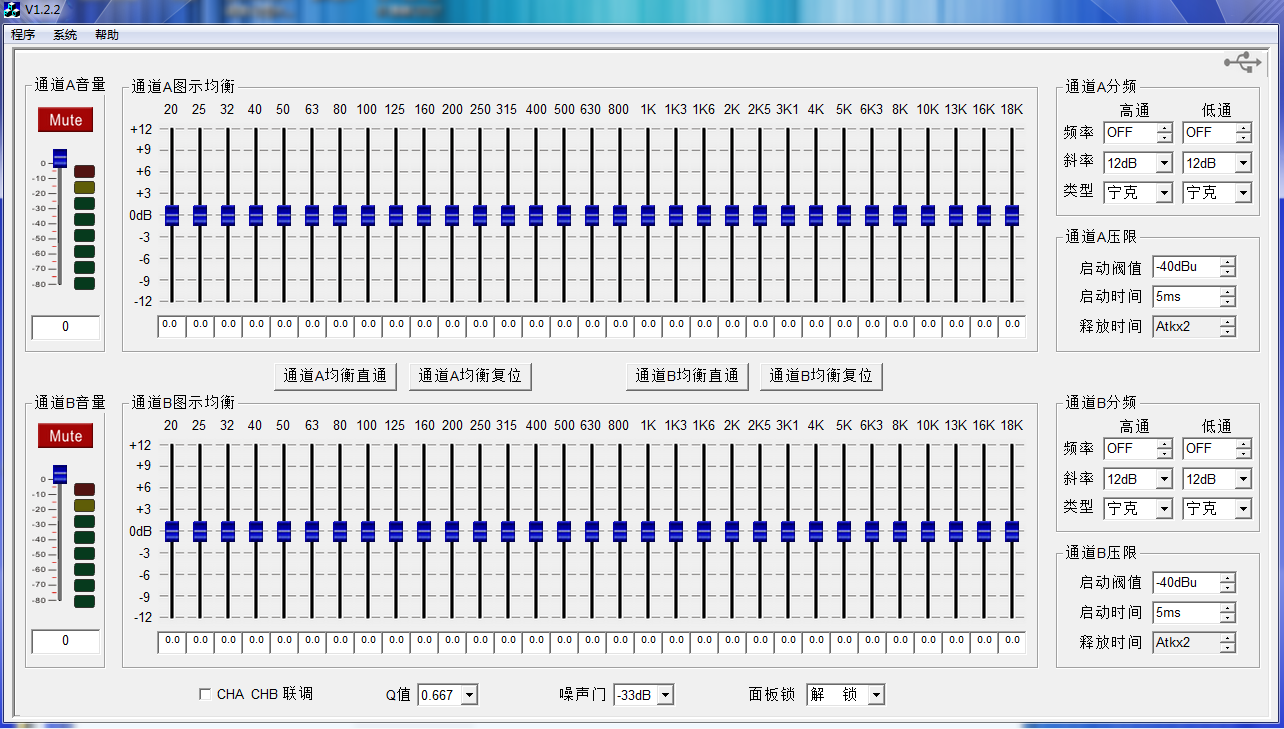Click channel B volume value field

click(66, 641)
